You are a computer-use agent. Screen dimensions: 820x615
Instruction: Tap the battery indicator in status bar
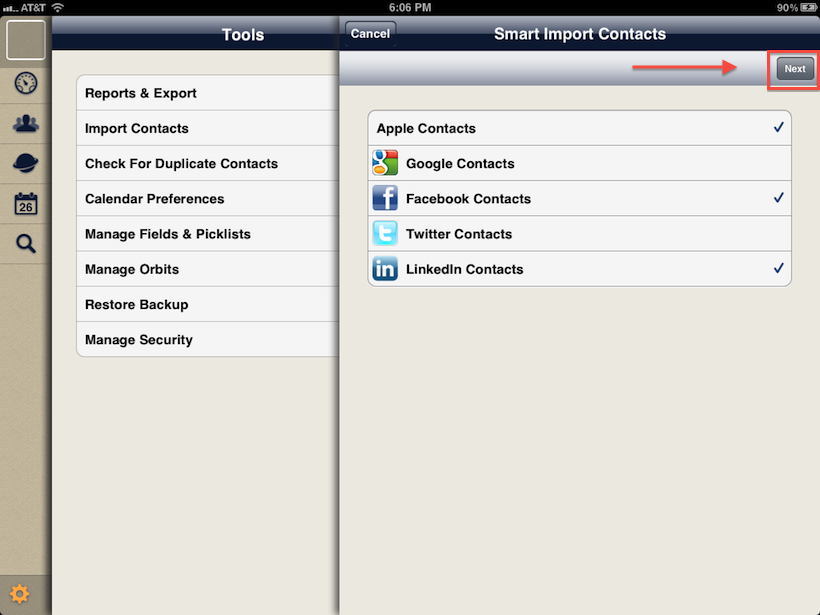coord(803,7)
